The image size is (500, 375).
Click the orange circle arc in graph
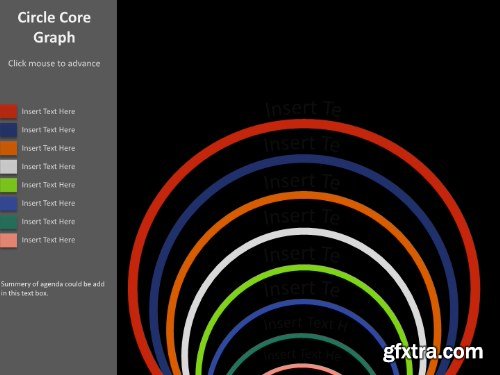[303, 196]
